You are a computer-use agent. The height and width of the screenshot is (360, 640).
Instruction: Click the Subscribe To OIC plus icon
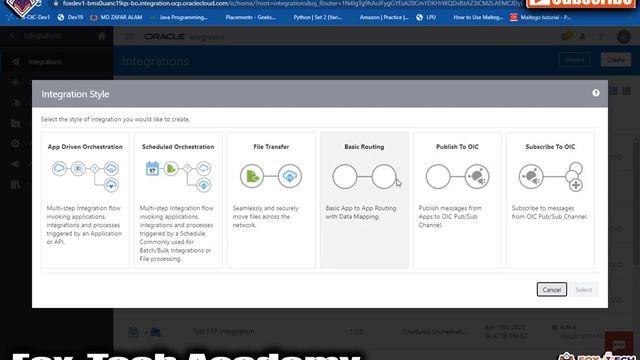coord(576,185)
